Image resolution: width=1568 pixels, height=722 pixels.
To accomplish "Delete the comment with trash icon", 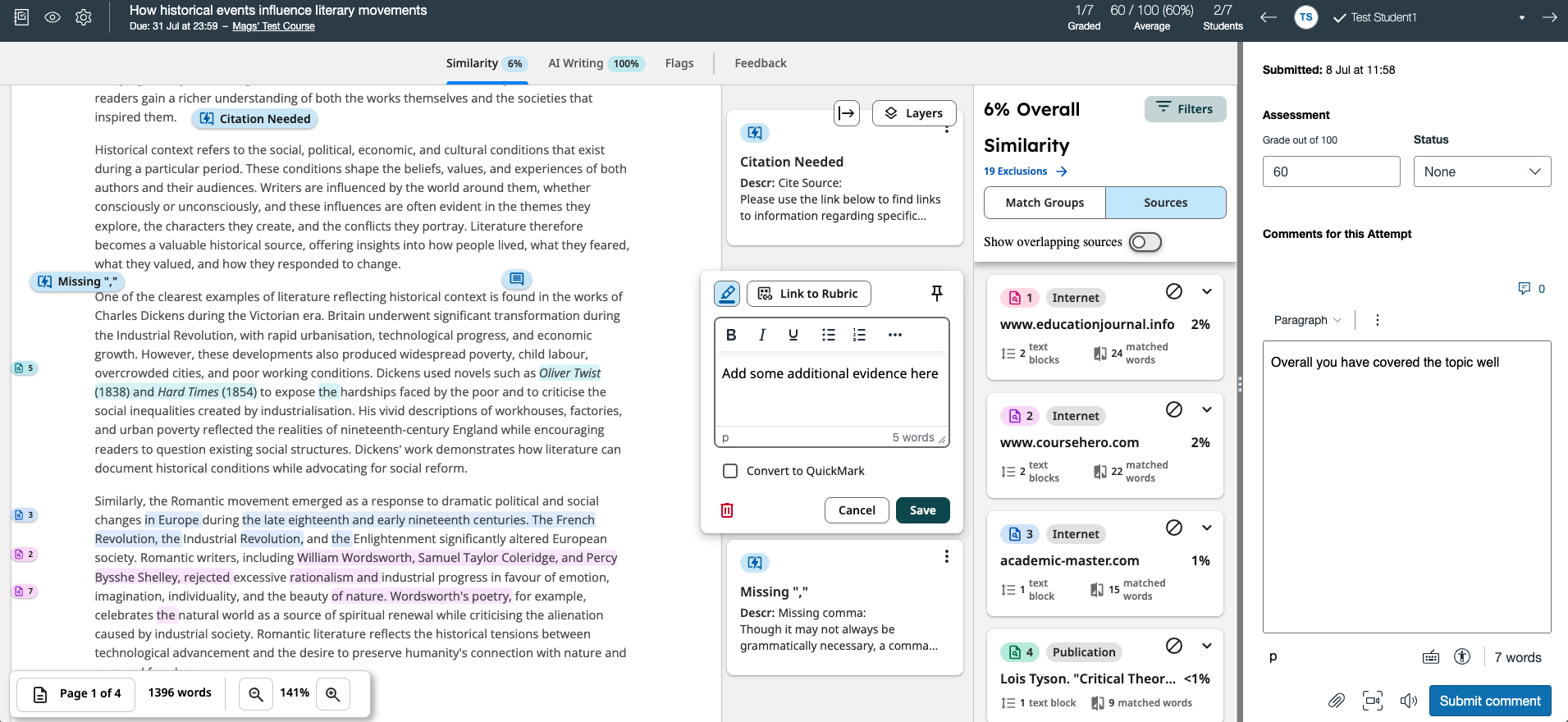I will pyautogui.click(x=727, y=510).
